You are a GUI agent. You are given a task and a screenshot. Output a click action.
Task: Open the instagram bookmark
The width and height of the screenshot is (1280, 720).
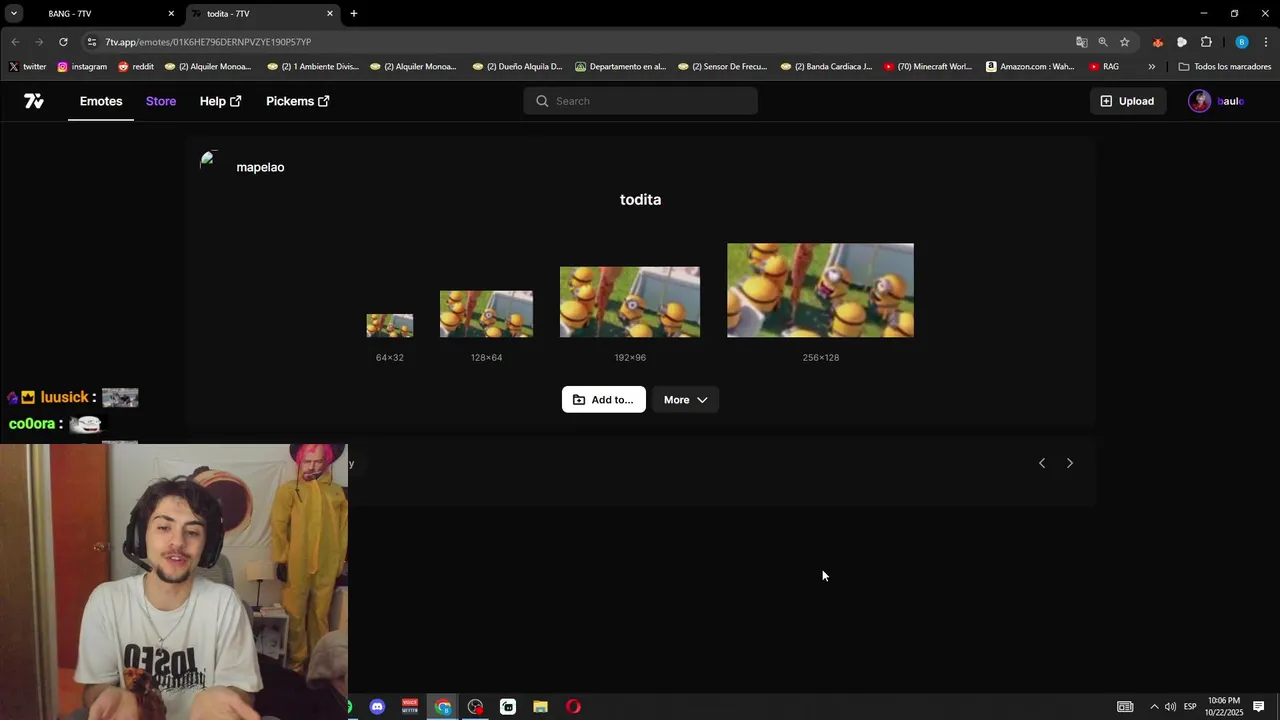(82, 67)
